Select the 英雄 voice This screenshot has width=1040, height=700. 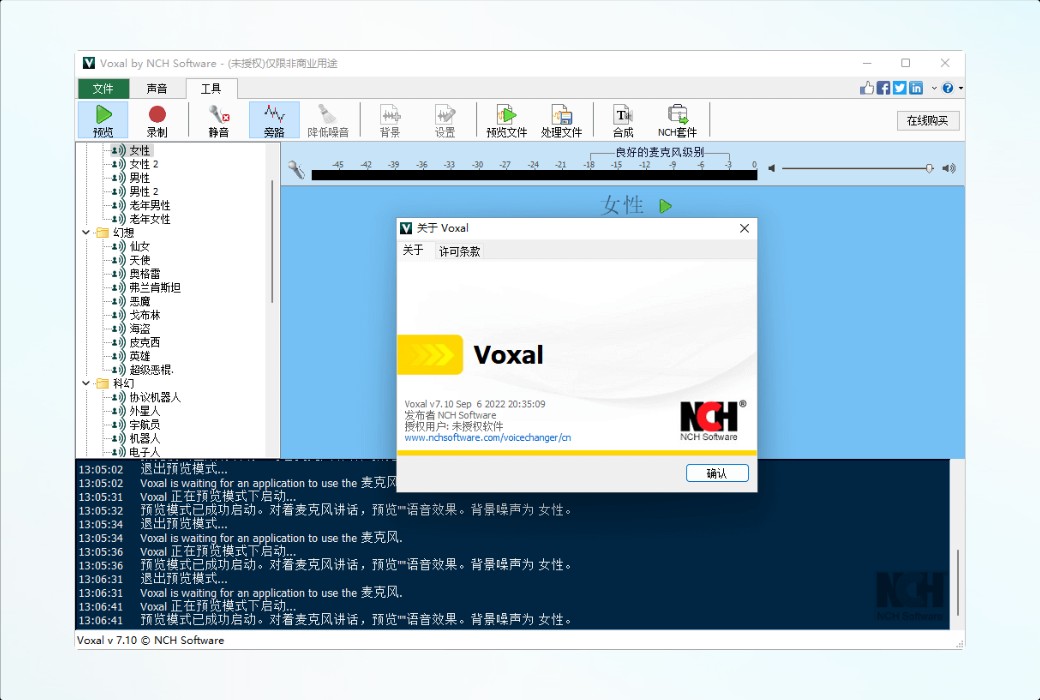tap(139, 356)
